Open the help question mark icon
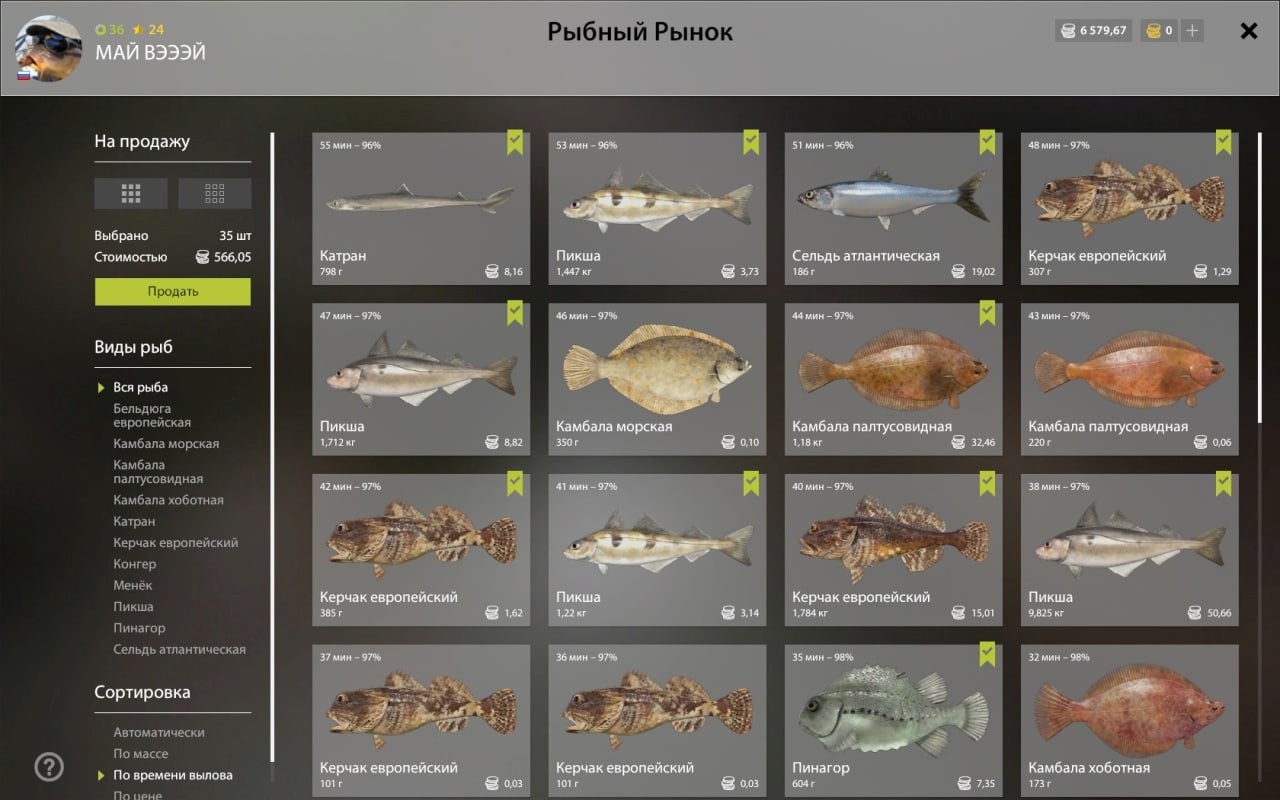The image size is (1280, 800). point(49,767)
